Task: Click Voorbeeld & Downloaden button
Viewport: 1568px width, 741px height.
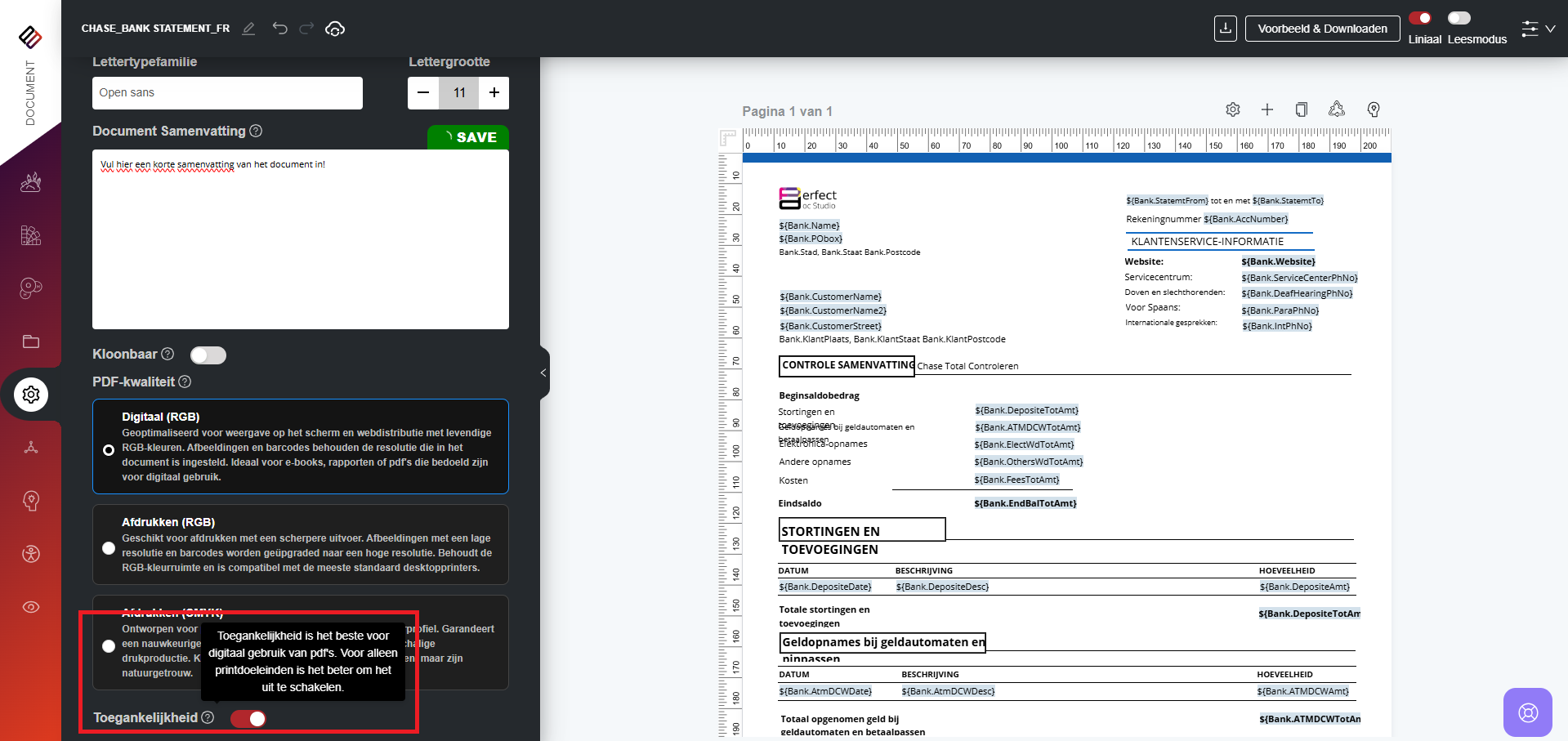Action: (1322, 29)
